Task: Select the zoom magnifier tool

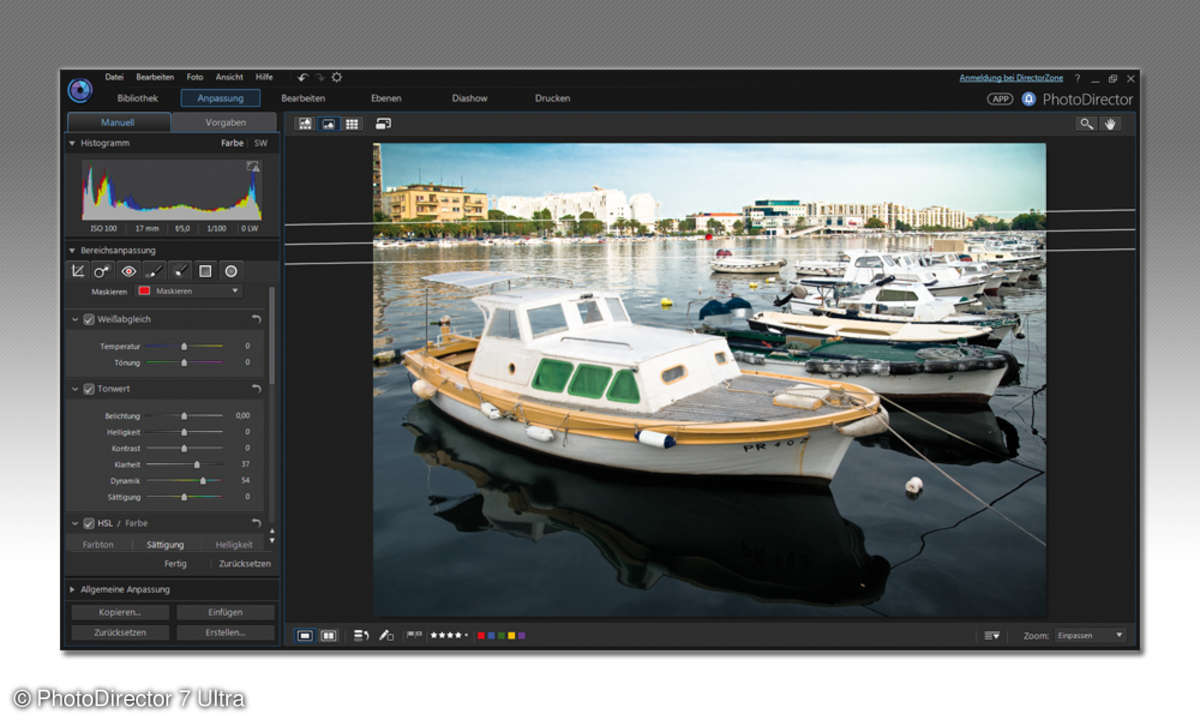Action: (1087, 124)
